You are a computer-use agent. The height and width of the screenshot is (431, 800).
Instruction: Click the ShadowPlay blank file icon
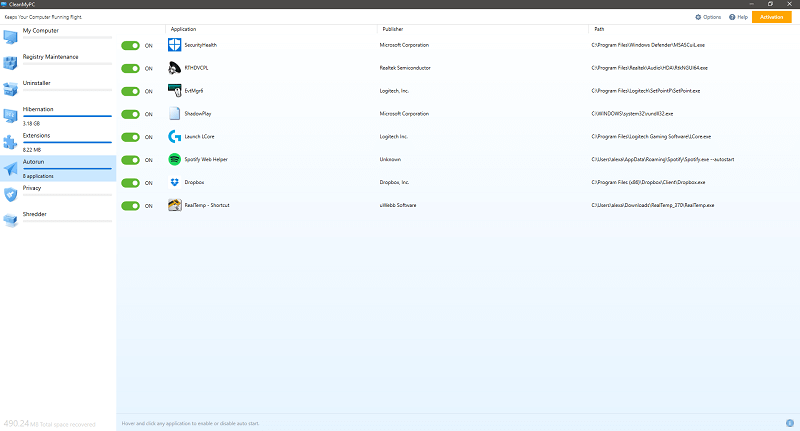point(174,113)
